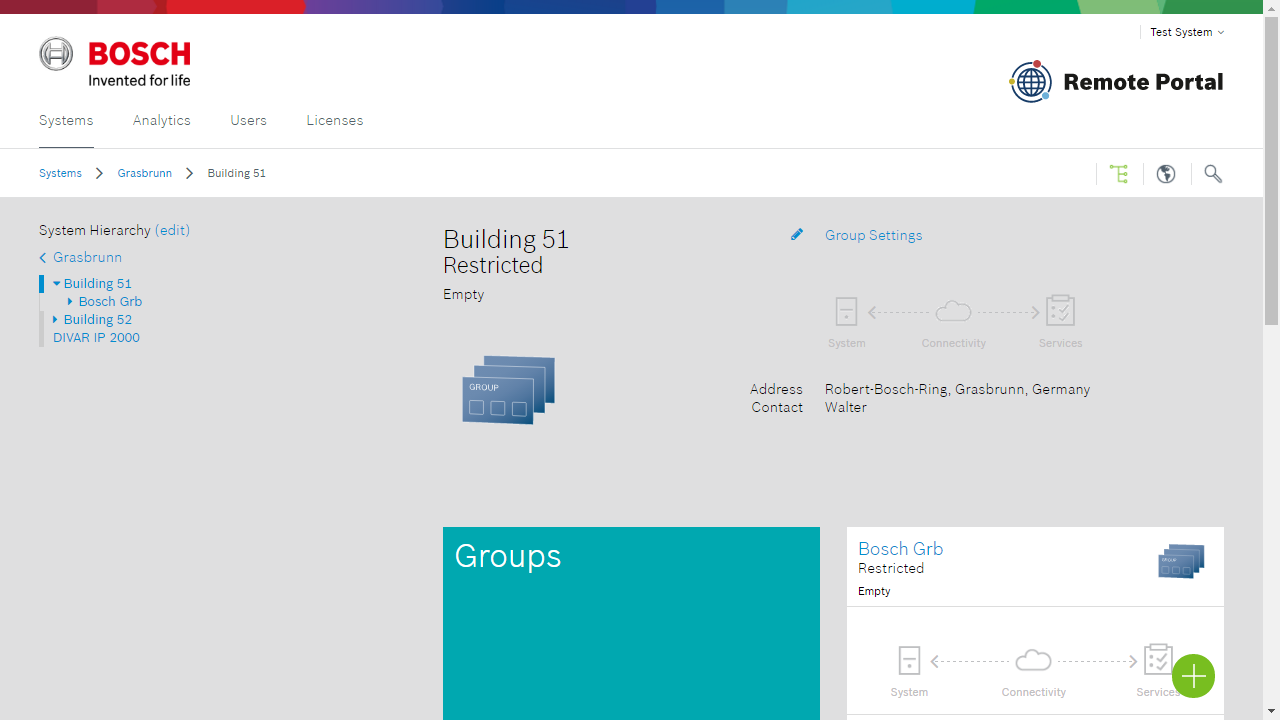The width and height of the screenshot is (1280, 720).
Task: Click the hierarchy tree view icon
Action: (x=1119, y=174)
